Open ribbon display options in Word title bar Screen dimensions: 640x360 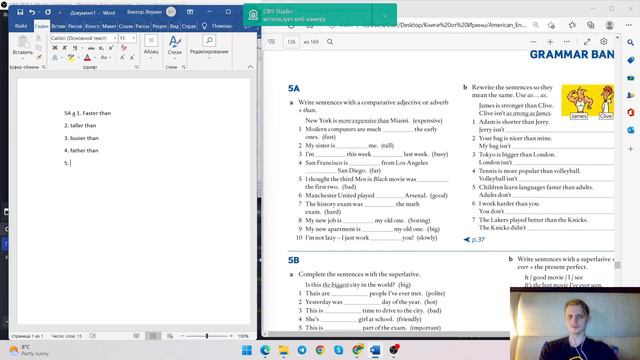[190, 12]
